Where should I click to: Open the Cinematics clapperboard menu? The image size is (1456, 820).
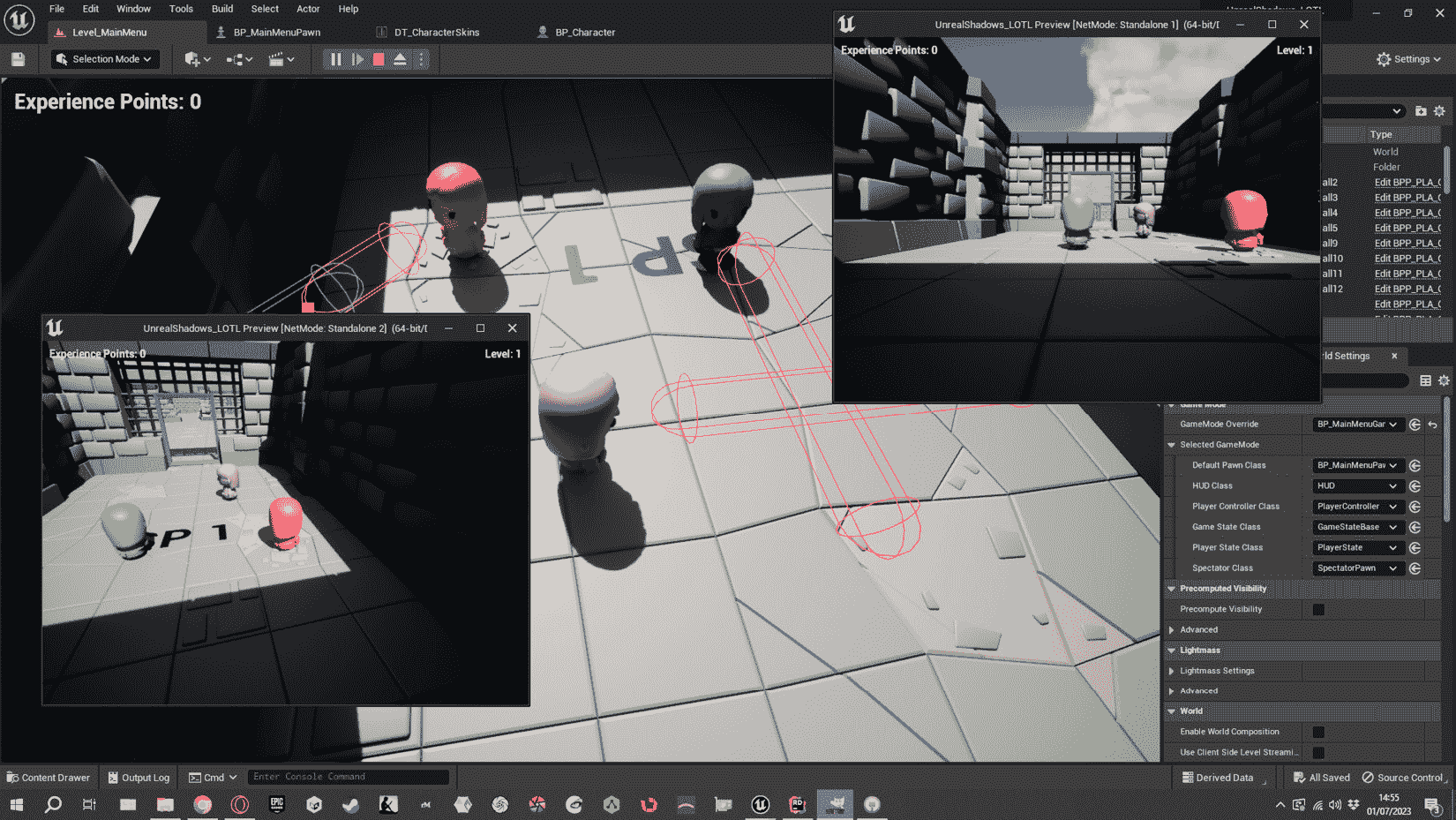pos(281,59)
